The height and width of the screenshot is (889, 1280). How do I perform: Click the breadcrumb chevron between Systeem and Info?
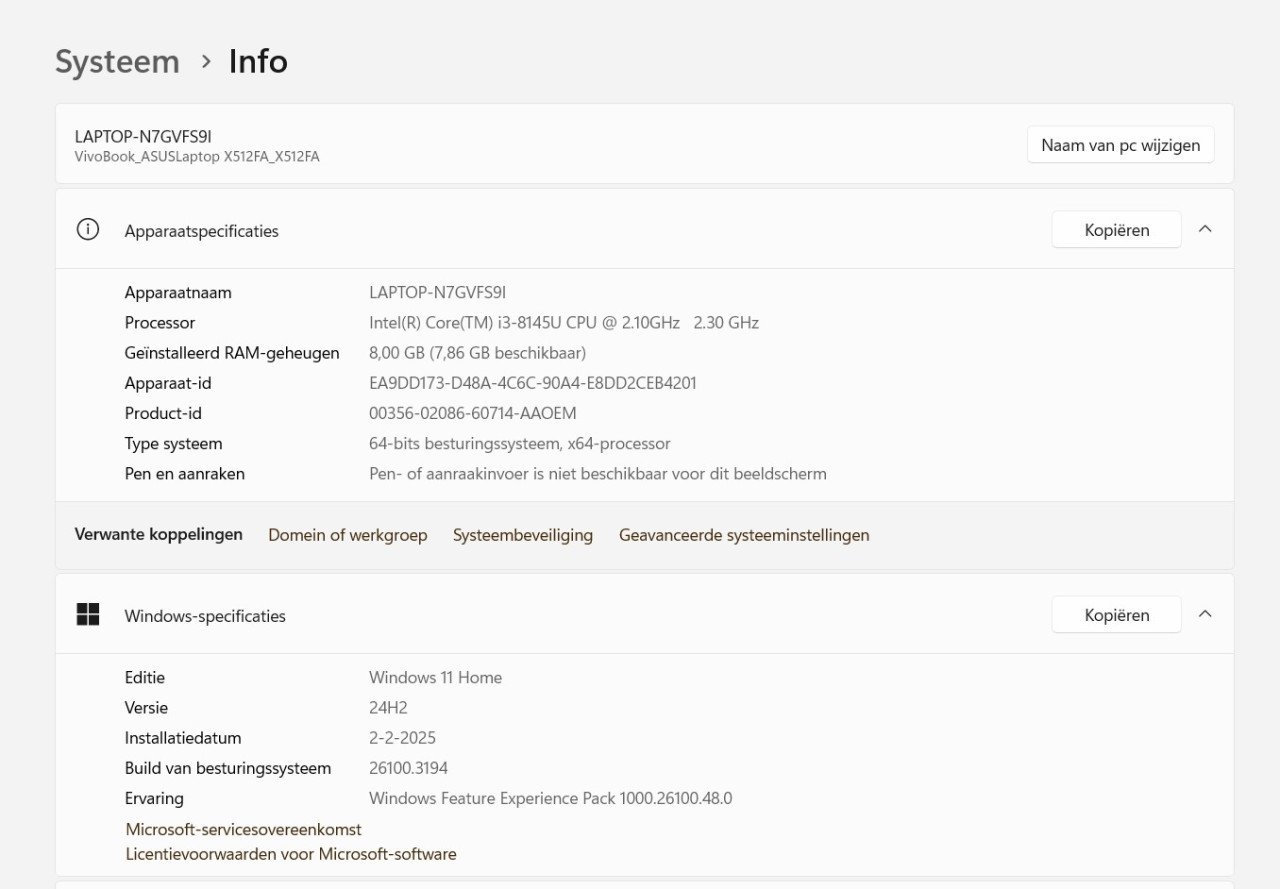(206, 62)
